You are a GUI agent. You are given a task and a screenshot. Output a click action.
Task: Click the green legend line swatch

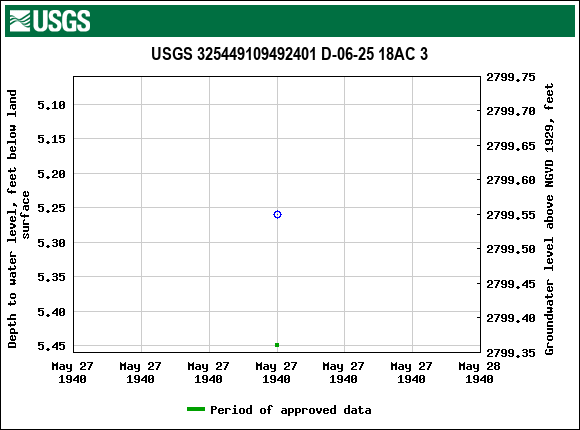point(196,409)
